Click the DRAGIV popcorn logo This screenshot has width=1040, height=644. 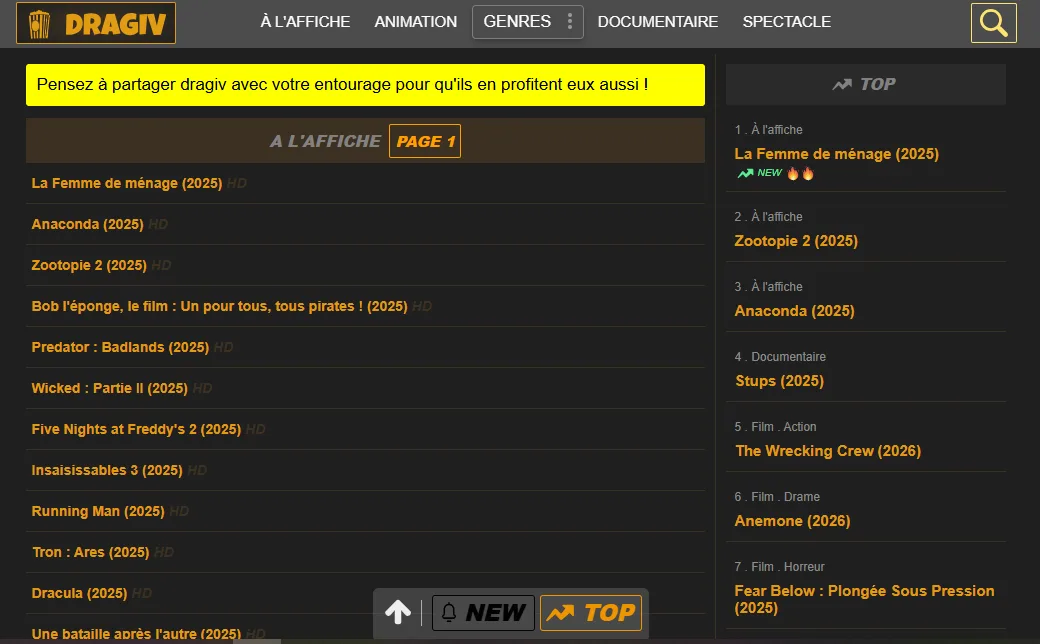tap(96, 23)
